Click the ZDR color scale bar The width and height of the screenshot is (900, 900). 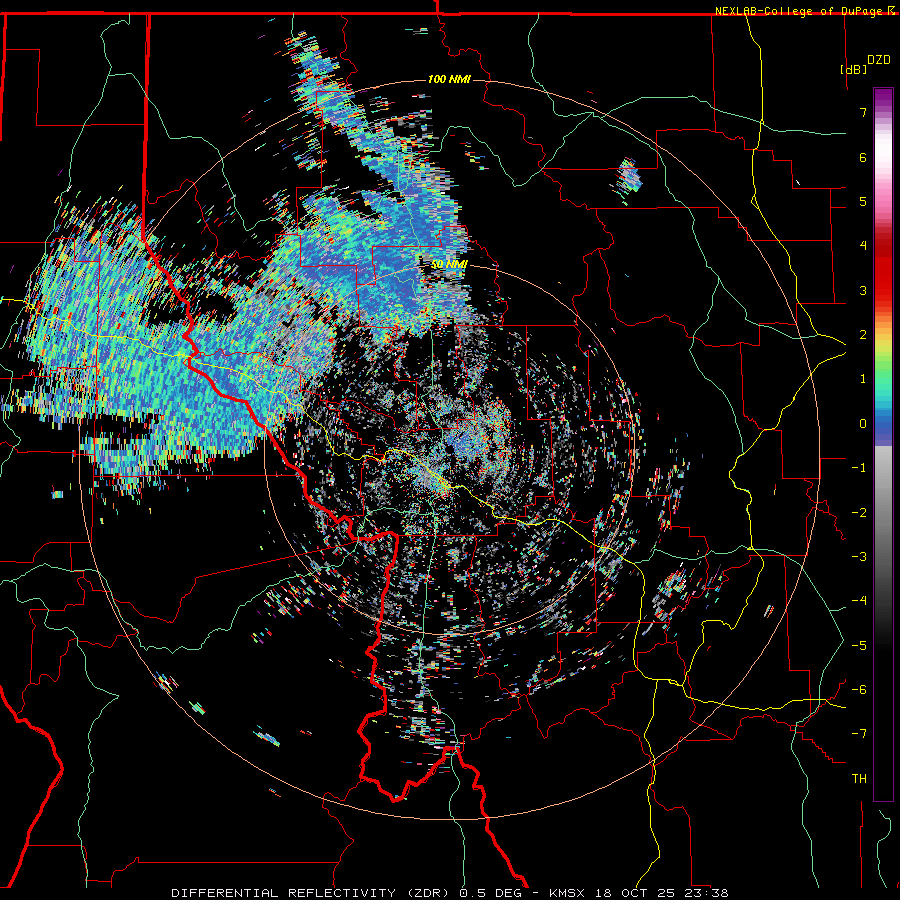coord(883,444)
